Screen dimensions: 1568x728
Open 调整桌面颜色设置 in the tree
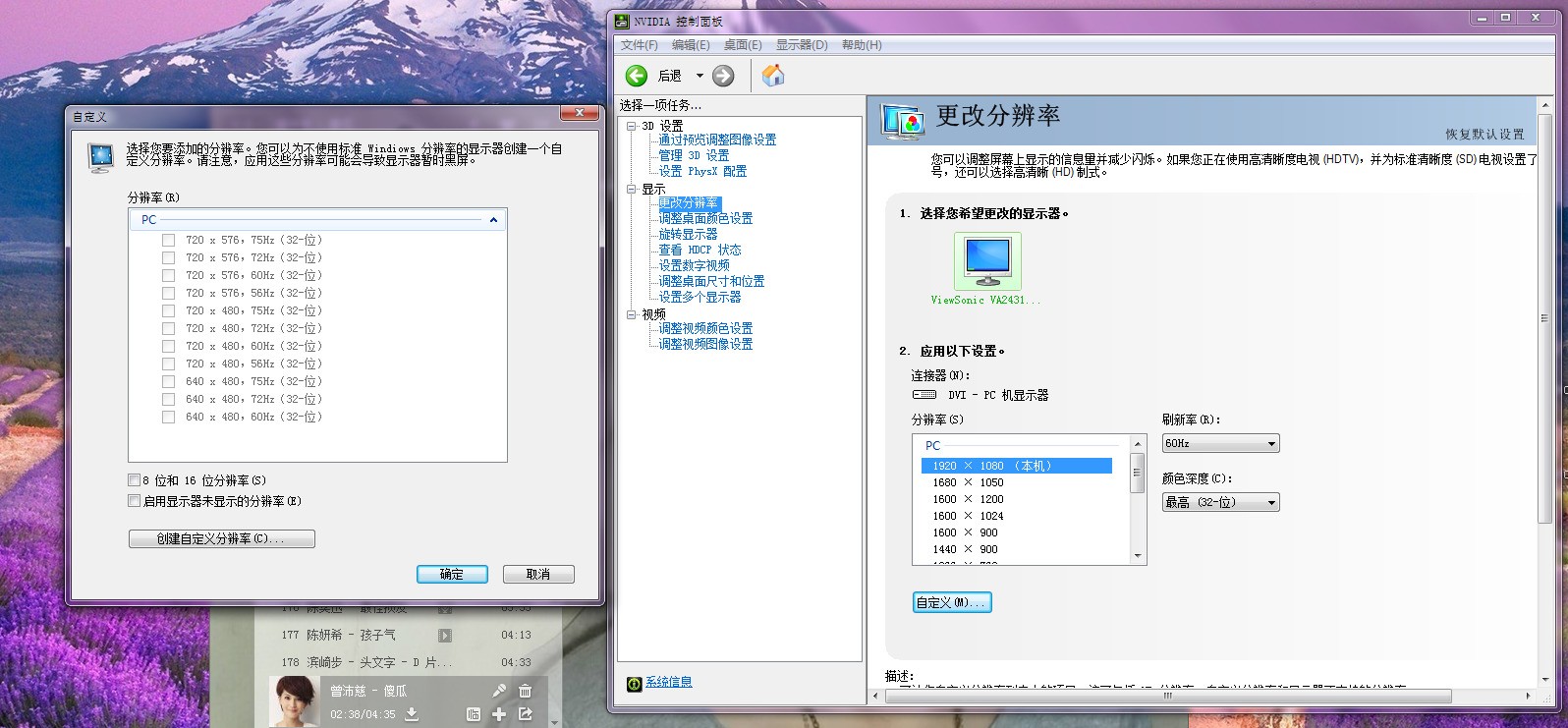pos(705,219)
